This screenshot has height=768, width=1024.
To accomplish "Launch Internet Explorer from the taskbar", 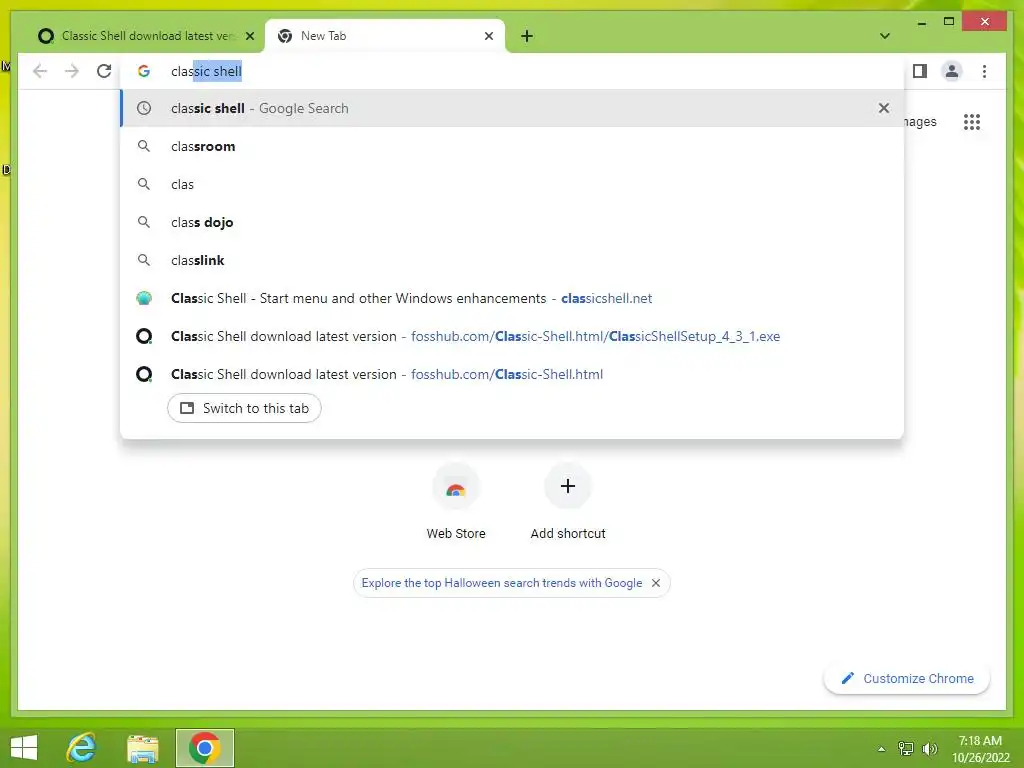I will (x=82, y=748).
